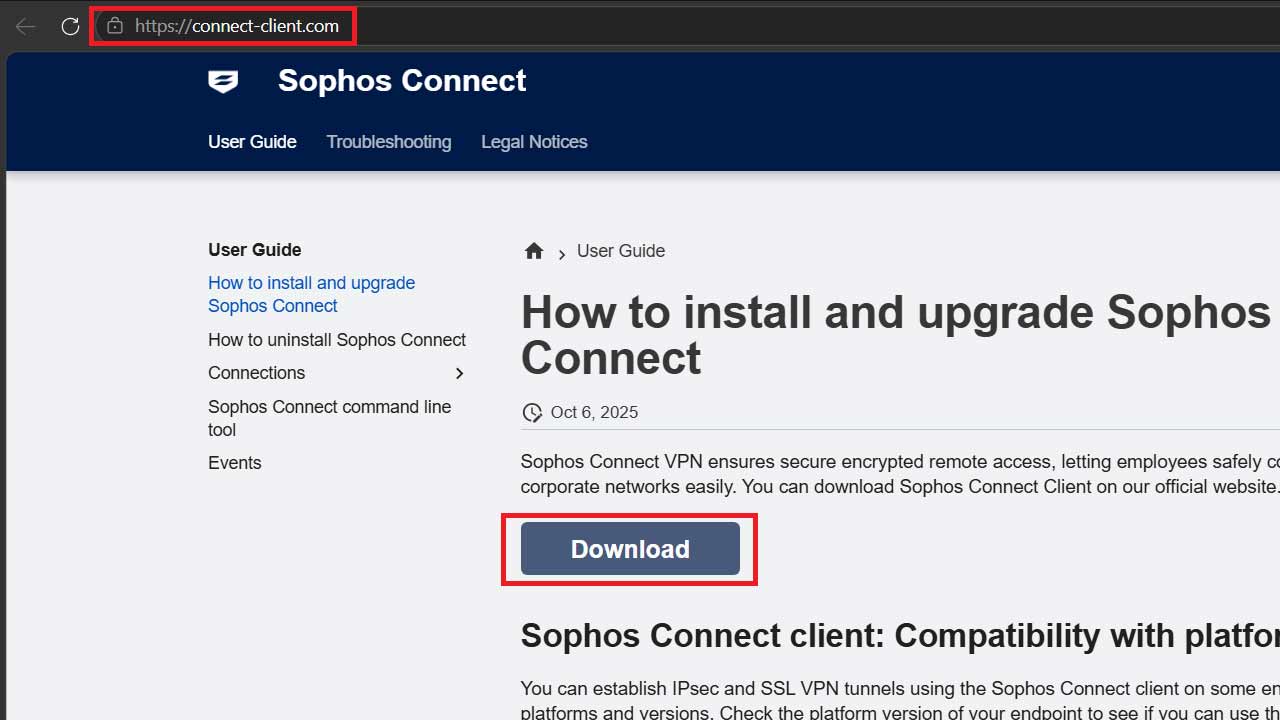Open the Troubleshooting tab
The image size is (1280, 720).
point(389,142)
